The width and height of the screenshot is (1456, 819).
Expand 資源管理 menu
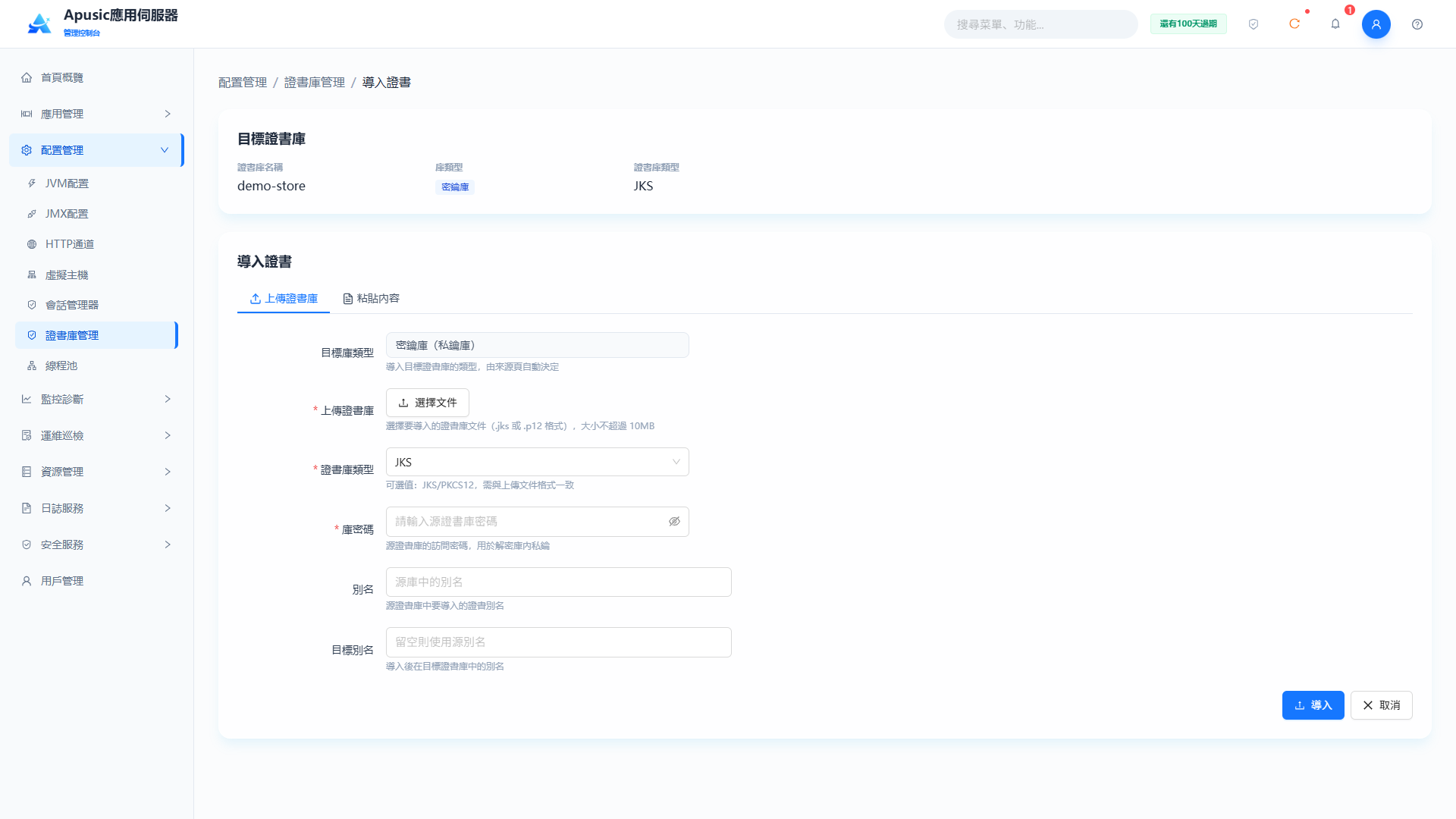97,472
